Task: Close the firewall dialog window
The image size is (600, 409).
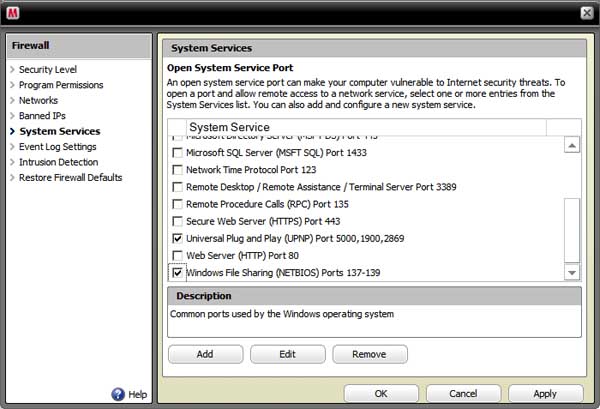Action: tap(586, 12)
